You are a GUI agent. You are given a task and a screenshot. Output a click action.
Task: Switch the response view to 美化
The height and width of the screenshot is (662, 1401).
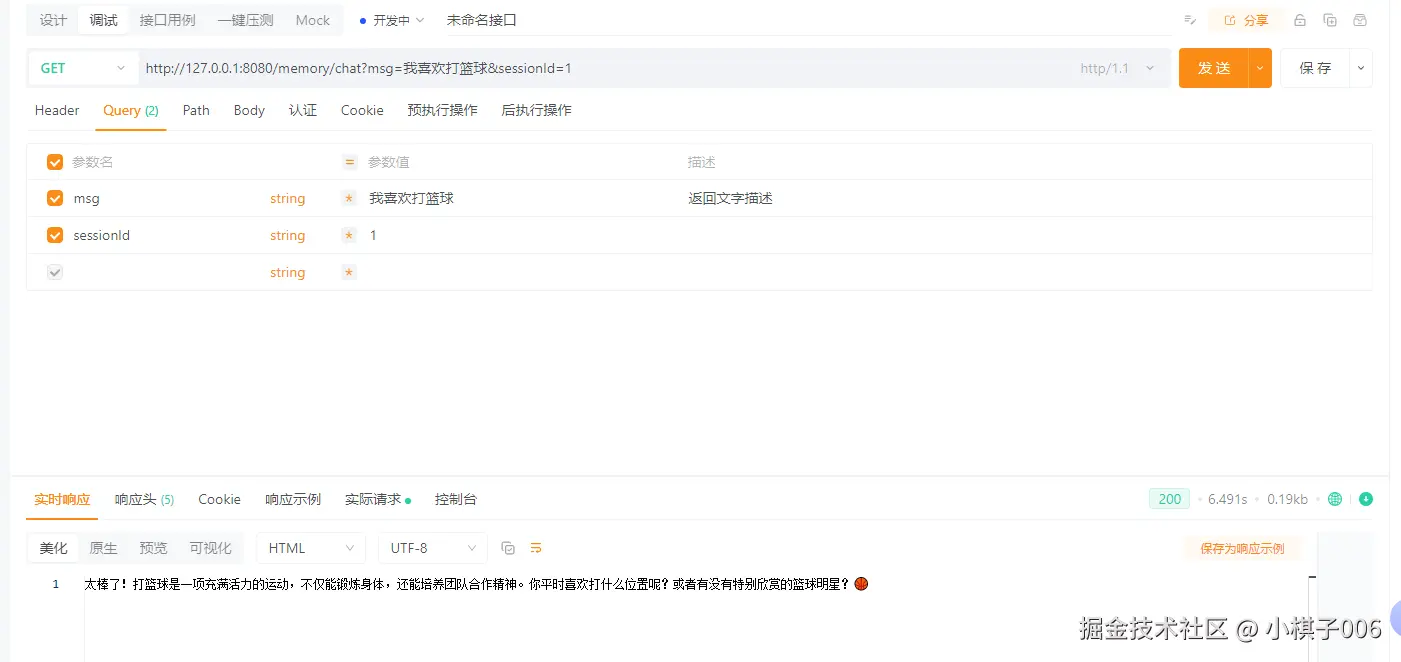[54, 548]
